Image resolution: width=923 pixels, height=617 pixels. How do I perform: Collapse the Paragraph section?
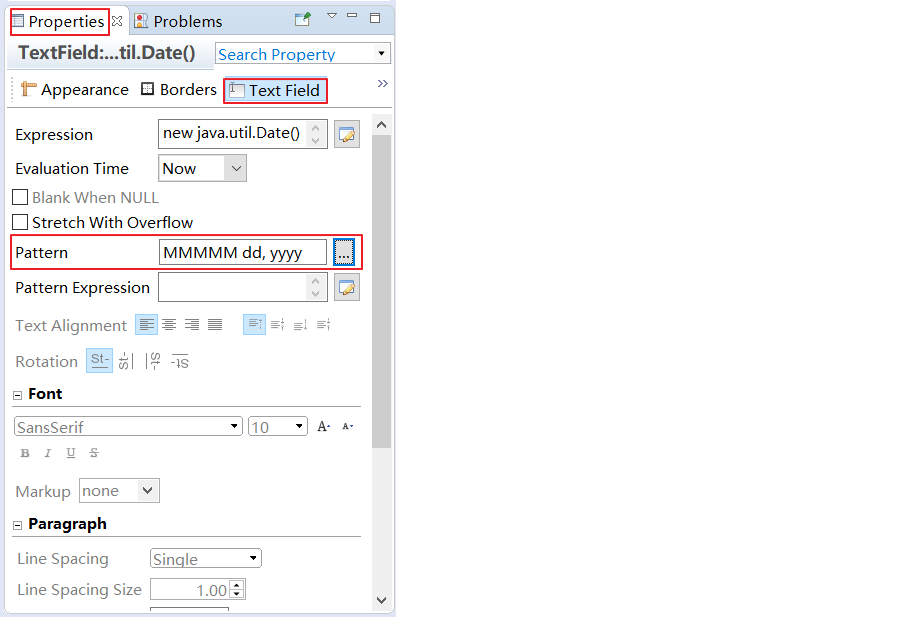pos(18,525)
